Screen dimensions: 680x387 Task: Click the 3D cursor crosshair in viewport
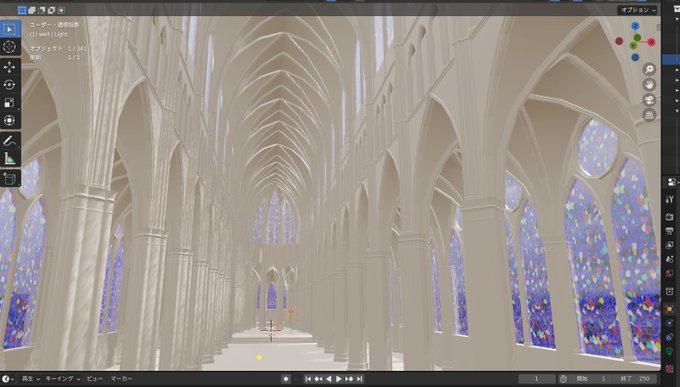271,331
